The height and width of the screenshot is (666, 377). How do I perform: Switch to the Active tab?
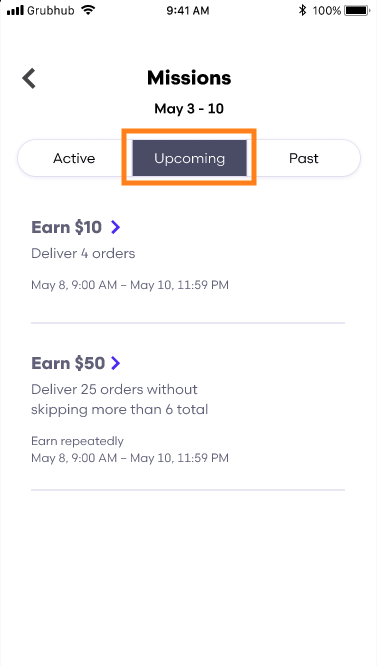point(74,158)
